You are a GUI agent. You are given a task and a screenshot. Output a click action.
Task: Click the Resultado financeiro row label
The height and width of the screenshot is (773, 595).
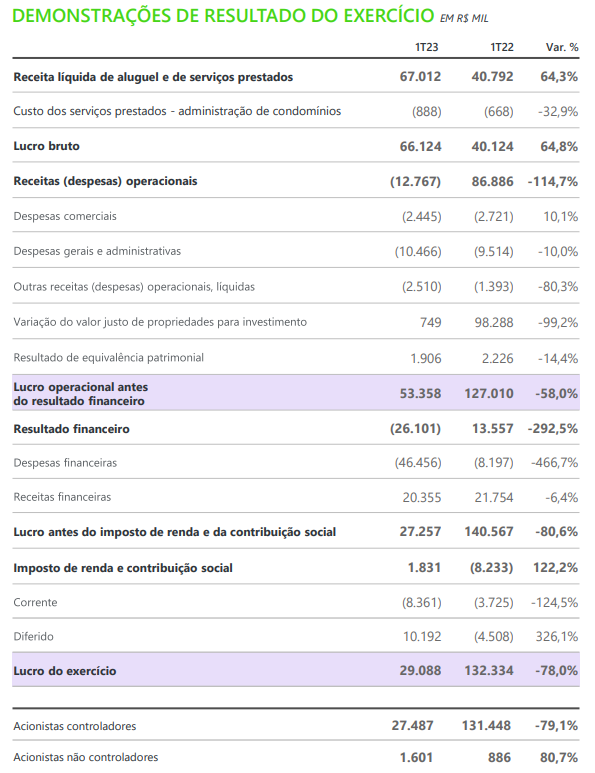(71, 429)
